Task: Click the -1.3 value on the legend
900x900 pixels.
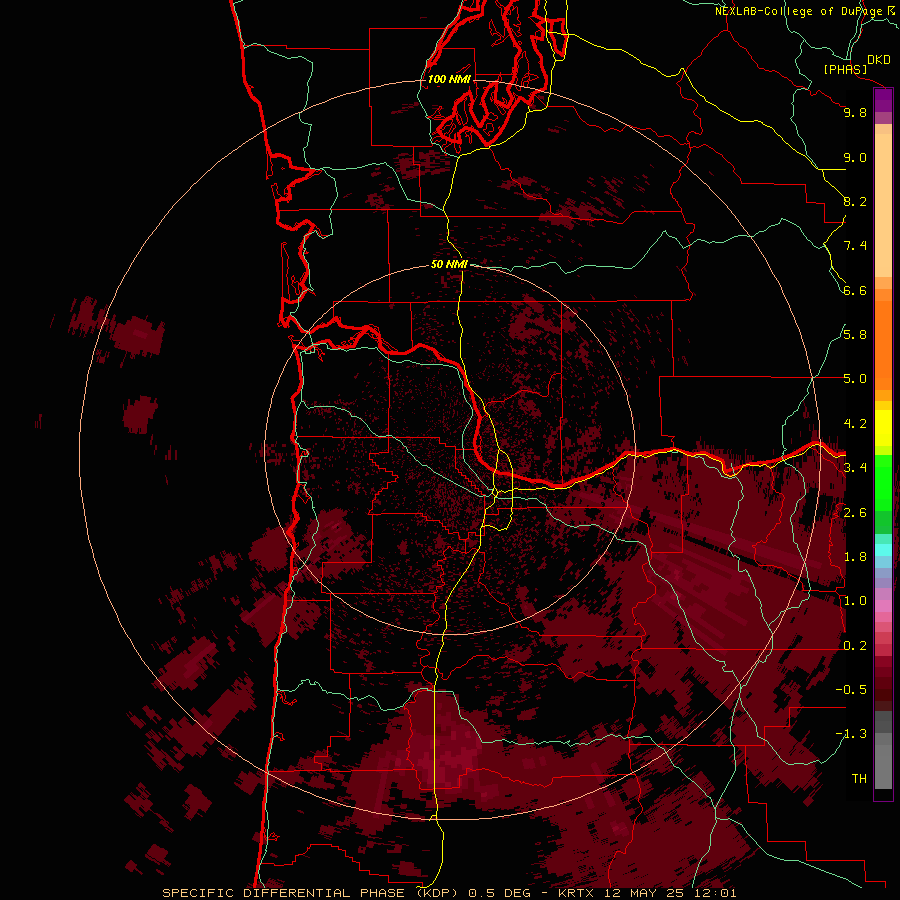Action: coord(851,734)
